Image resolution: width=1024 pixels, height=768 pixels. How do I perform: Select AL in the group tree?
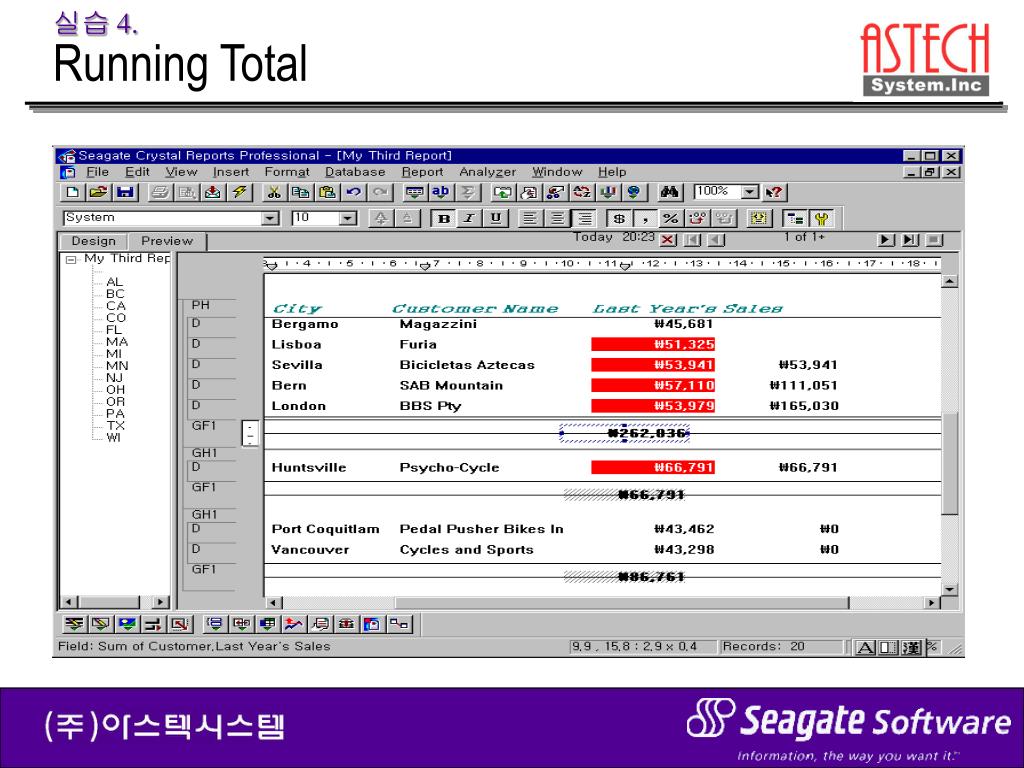(114, 282)
